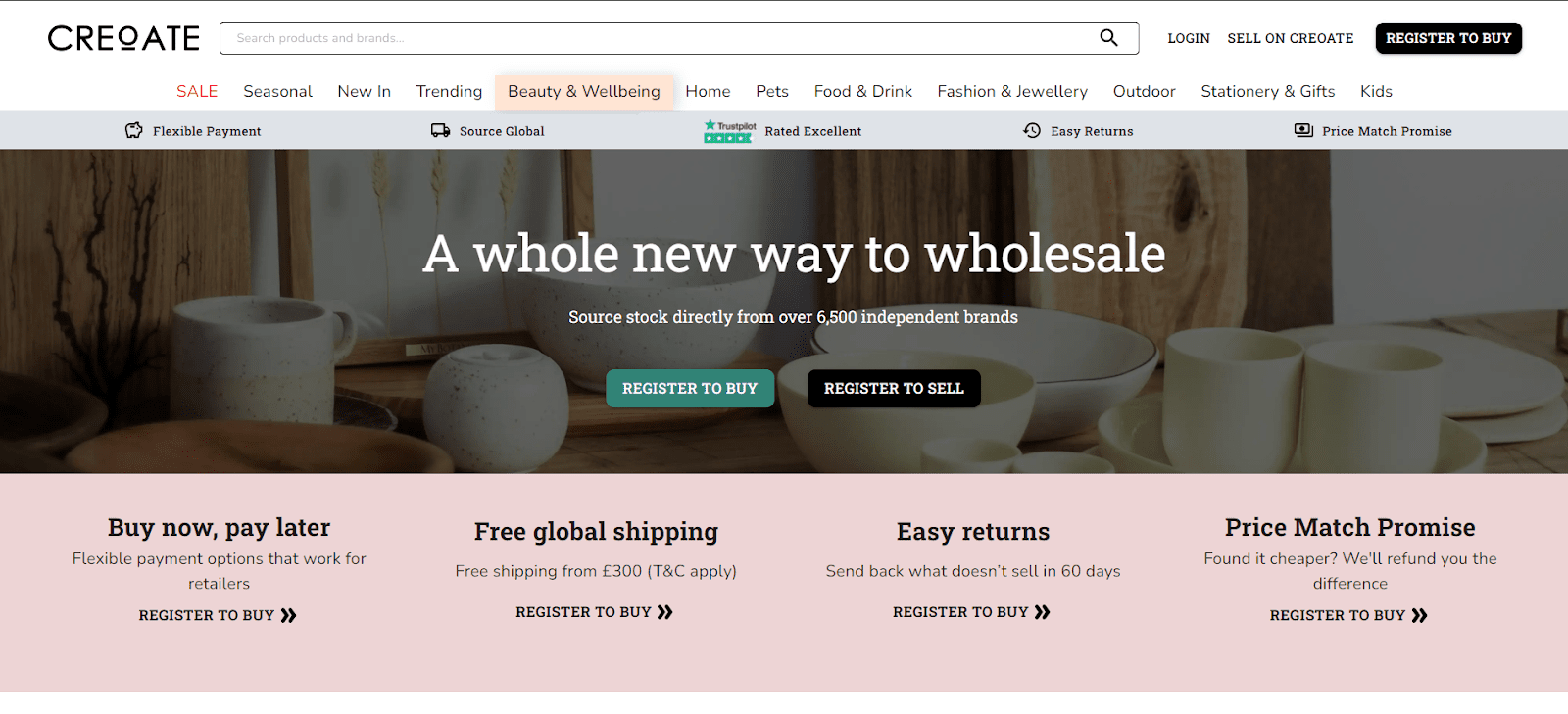Click chevrons under Buy now, pay later
This screenshot has height=714, width=1568.
288,615
